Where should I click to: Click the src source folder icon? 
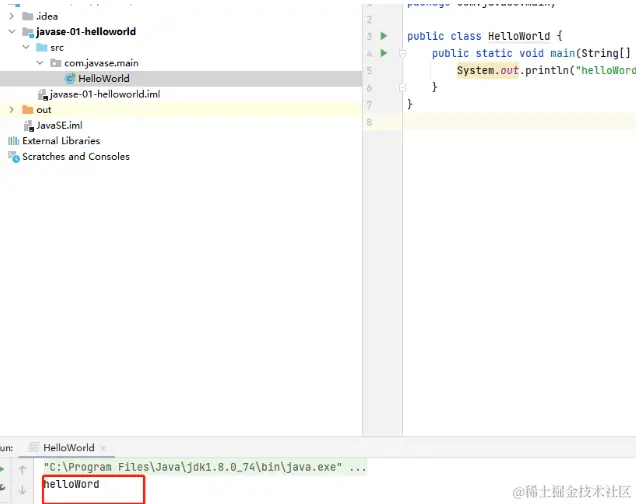pos(42,47)
